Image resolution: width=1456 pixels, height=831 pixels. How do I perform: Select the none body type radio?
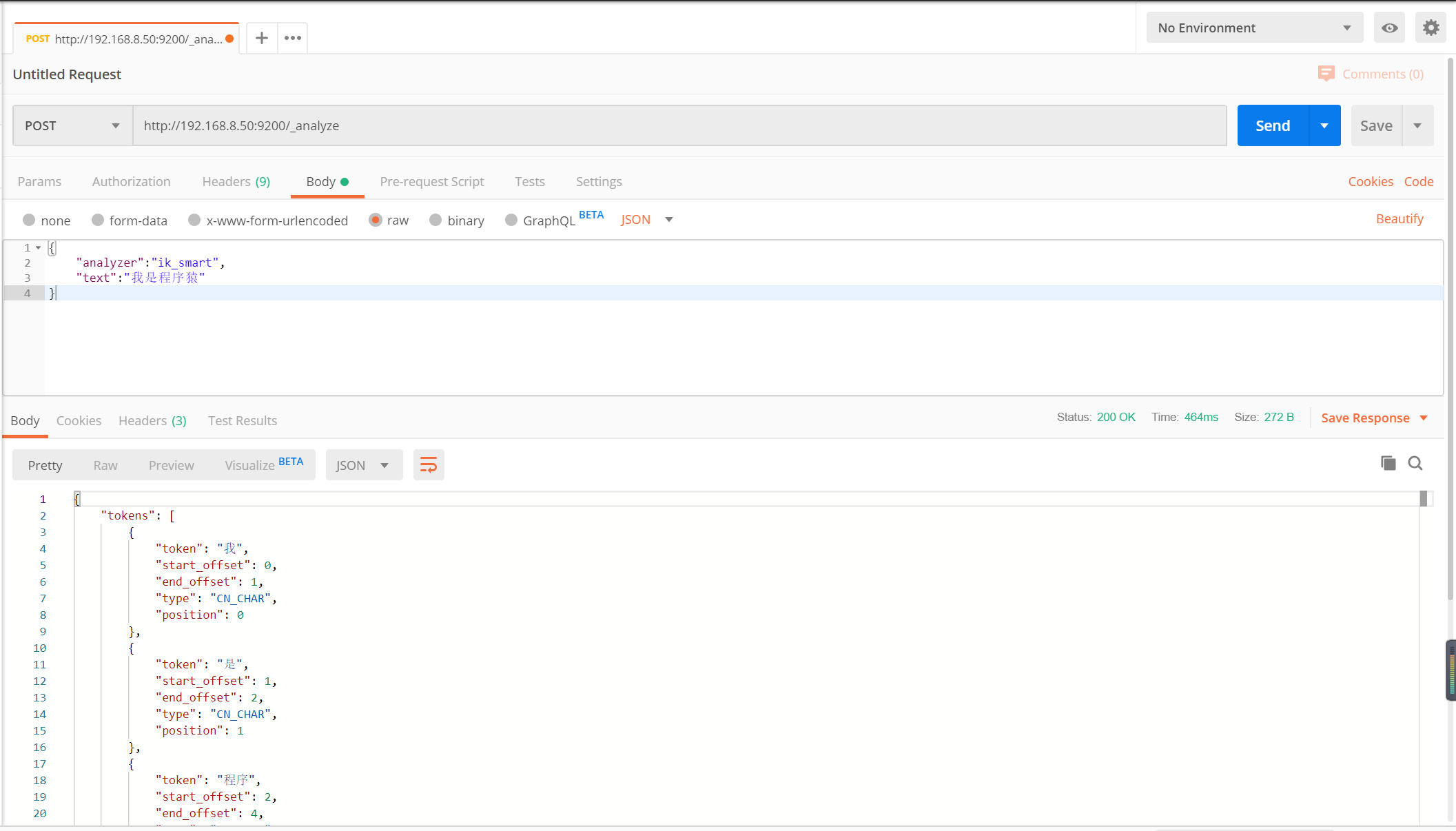tap(29, 220)
